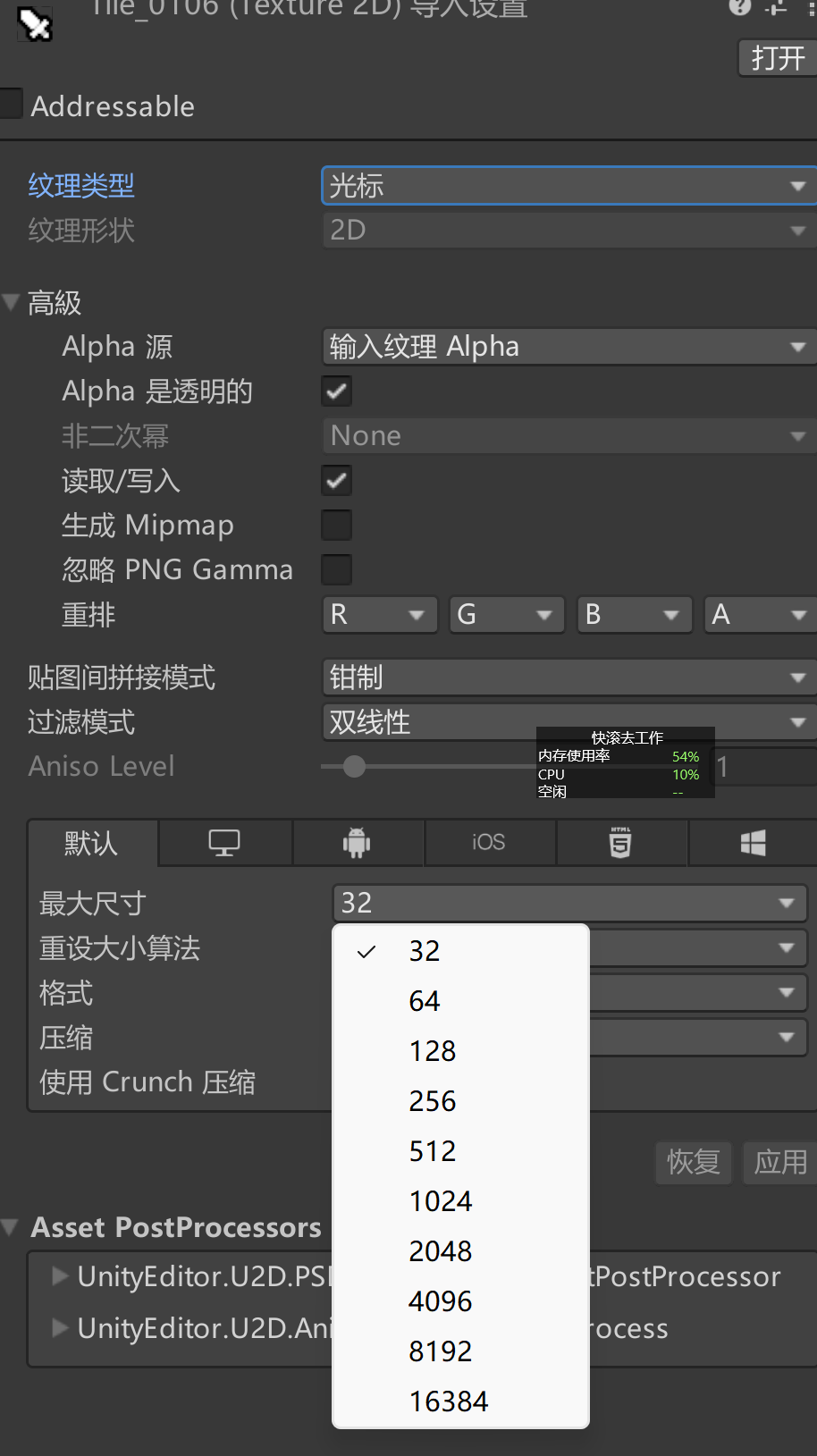The width and height of the screenshot is (817, 1456).
Task: Click the sword texture thumbnail icon
Action: [36, 24]
